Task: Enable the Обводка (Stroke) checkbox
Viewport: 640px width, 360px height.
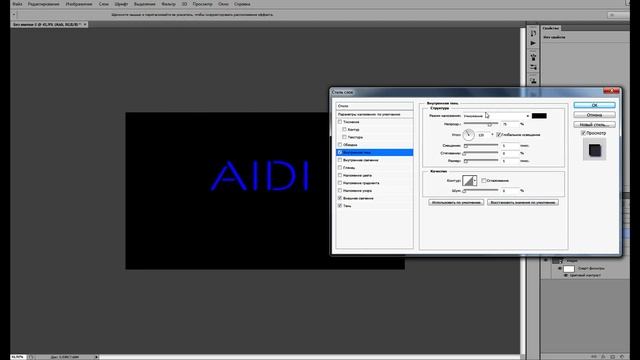Action: pos(340,144)
